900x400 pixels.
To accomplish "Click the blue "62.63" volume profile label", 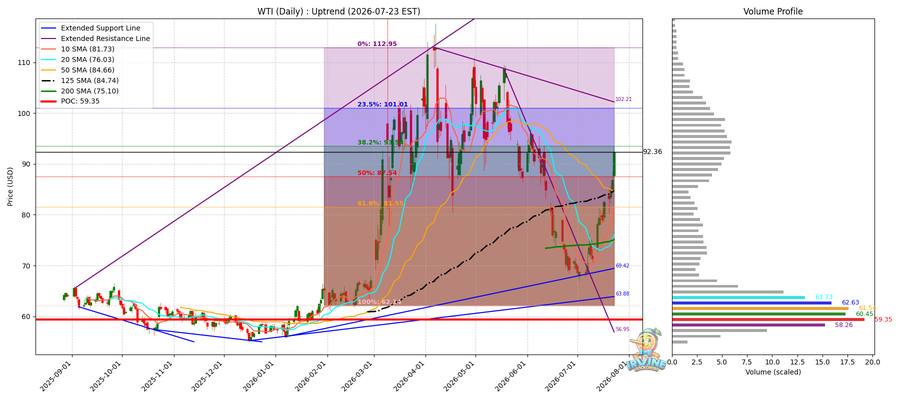I will [x=849, y=302].
